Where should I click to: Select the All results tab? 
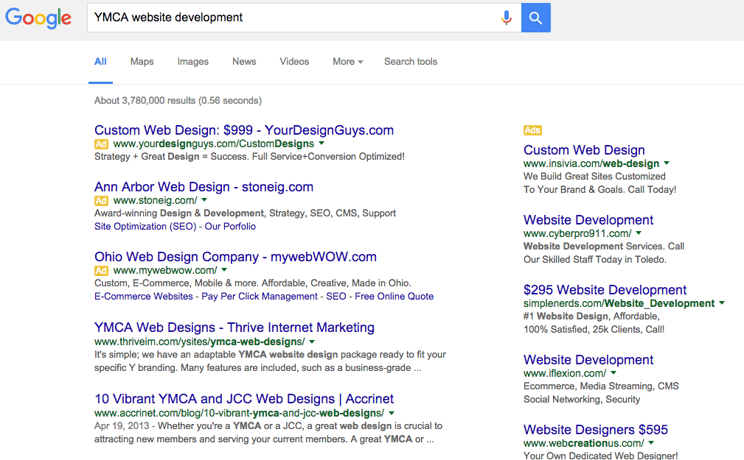[x=101, y=62]
